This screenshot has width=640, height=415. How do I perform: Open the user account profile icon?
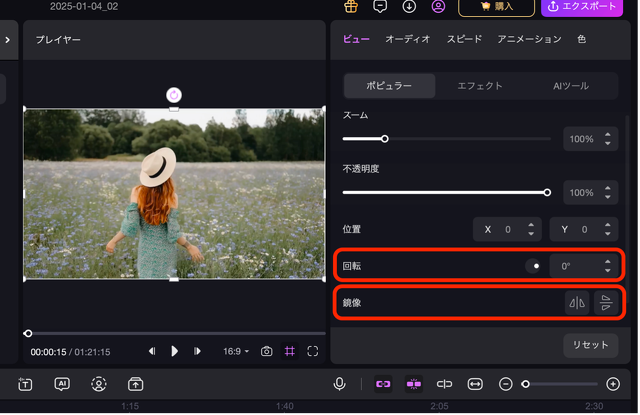[438, 7]
